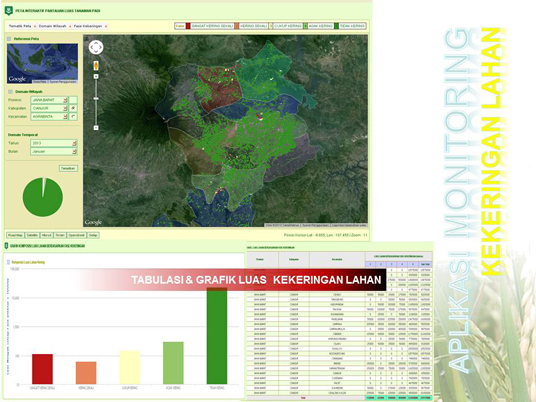Viewport: 536px width, 402px height.
Task: Open the Kecamatan dropdown
Action: [x=49, y=117]
